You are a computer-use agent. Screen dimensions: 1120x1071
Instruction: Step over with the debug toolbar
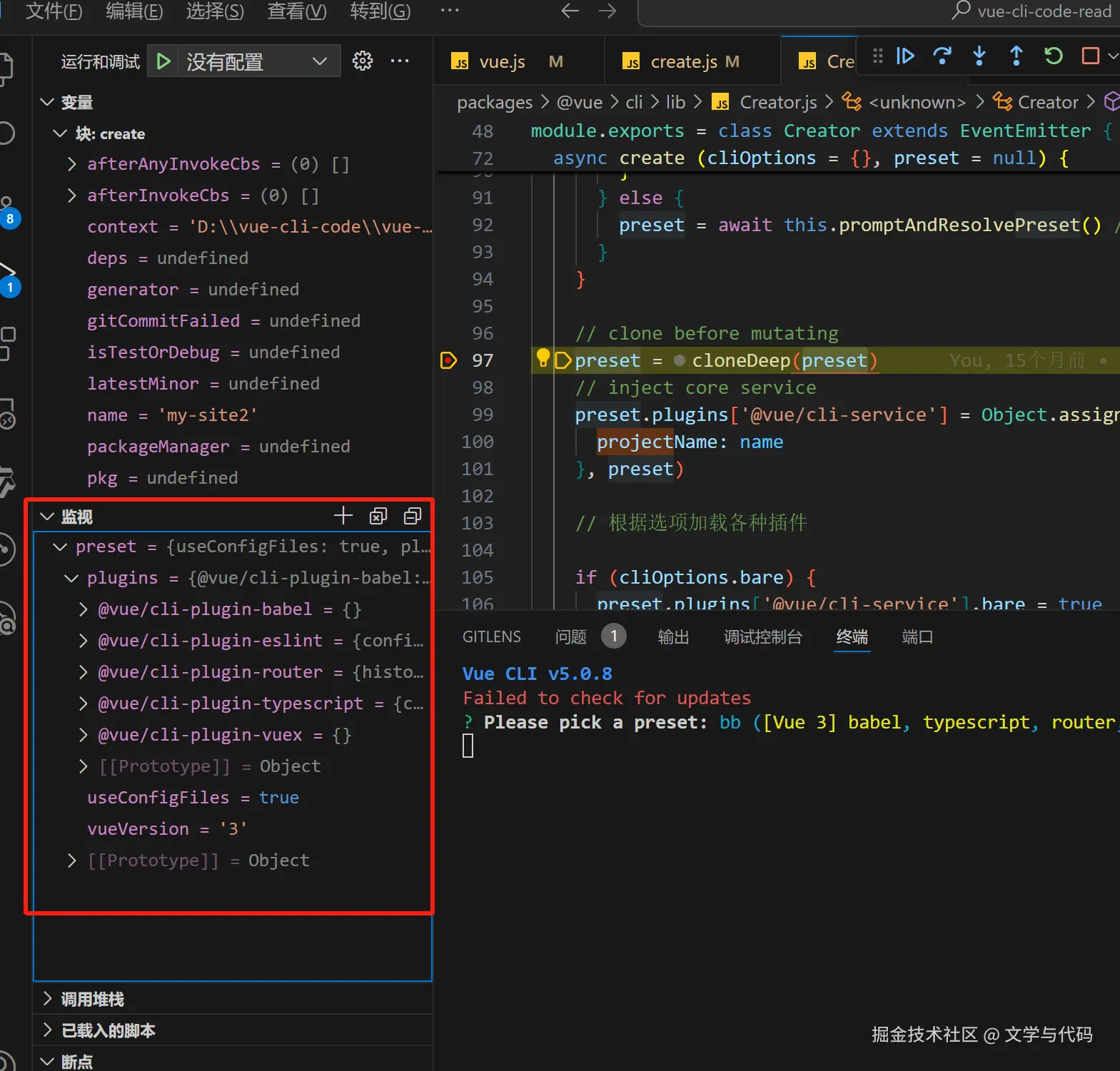942,56
